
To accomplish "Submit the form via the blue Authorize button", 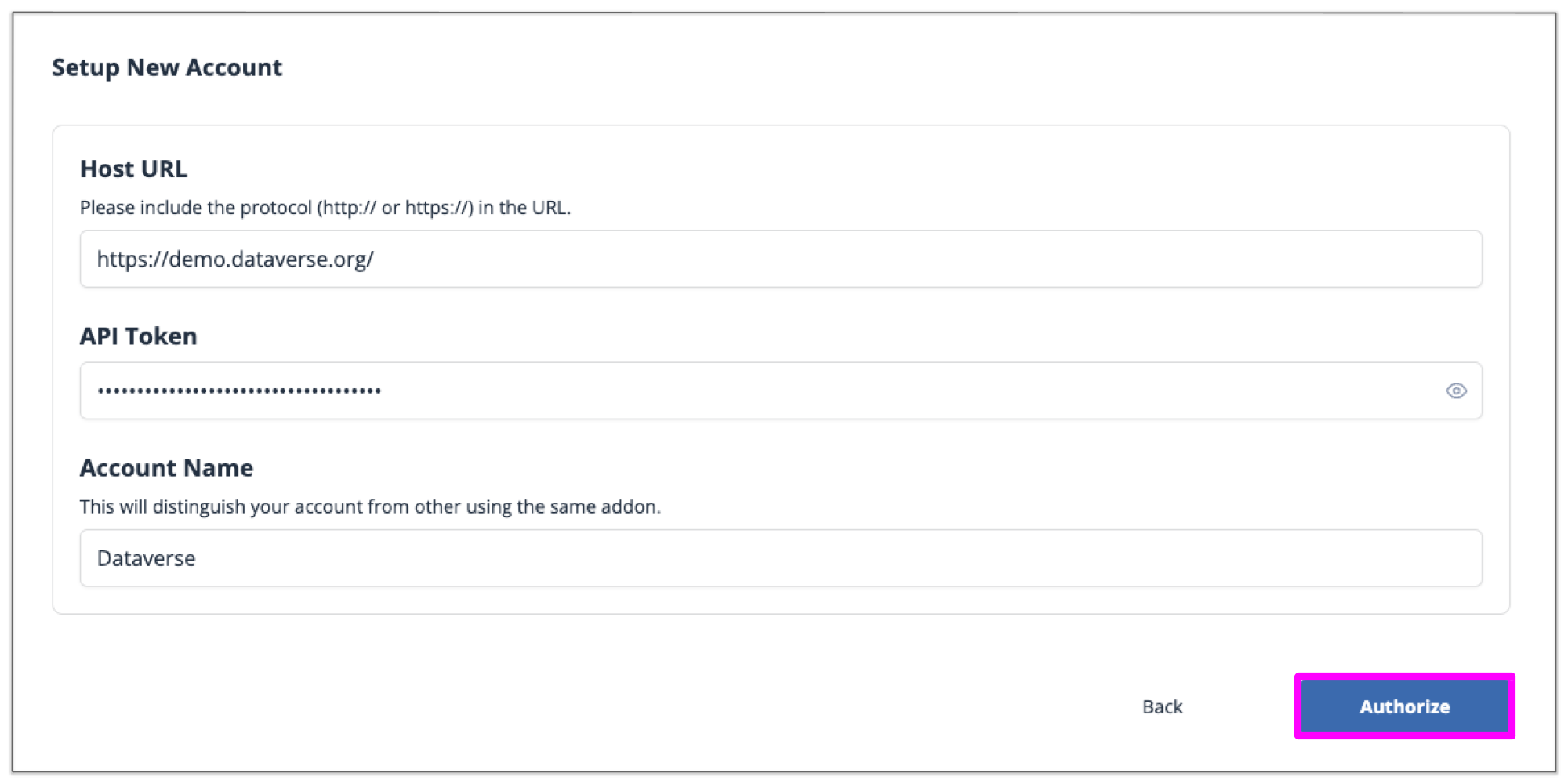I will (1404, 706).
